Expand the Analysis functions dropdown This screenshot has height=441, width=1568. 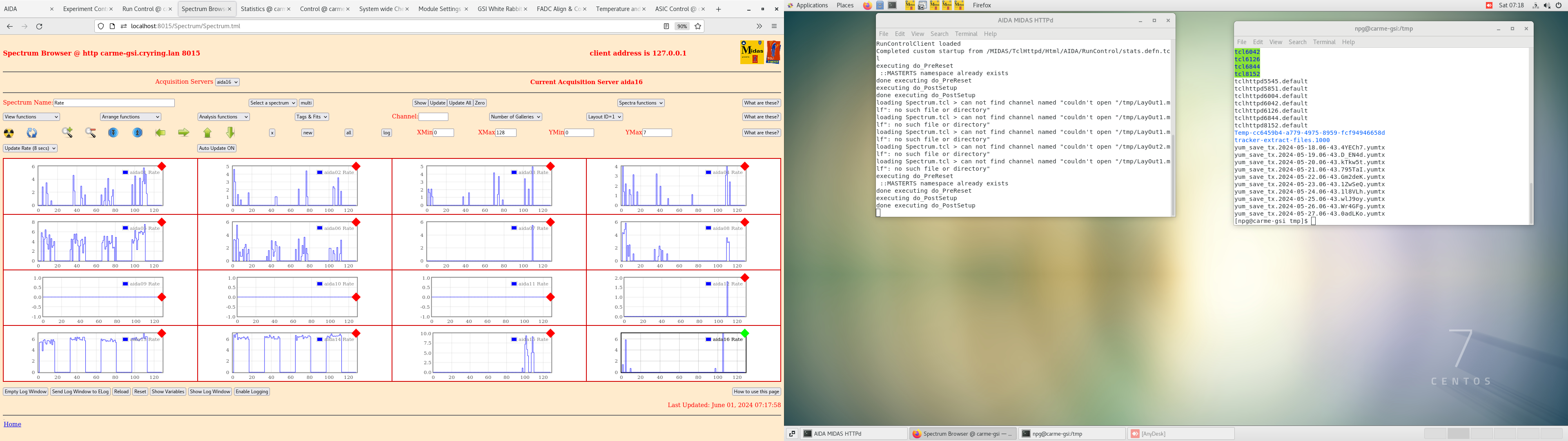(222, 116)
